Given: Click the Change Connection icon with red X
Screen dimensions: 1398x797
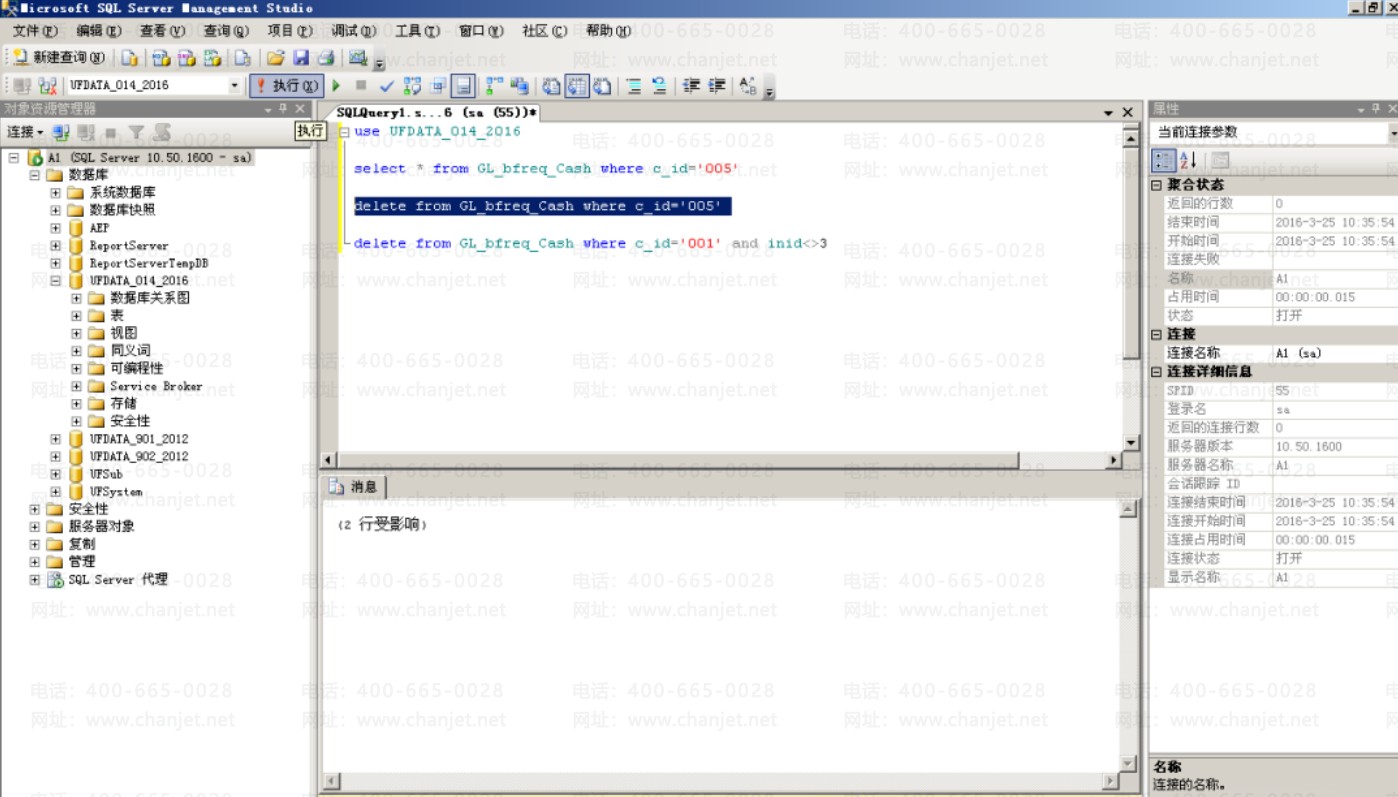Looking at the screenshot, I should click(x=47, y=86).
